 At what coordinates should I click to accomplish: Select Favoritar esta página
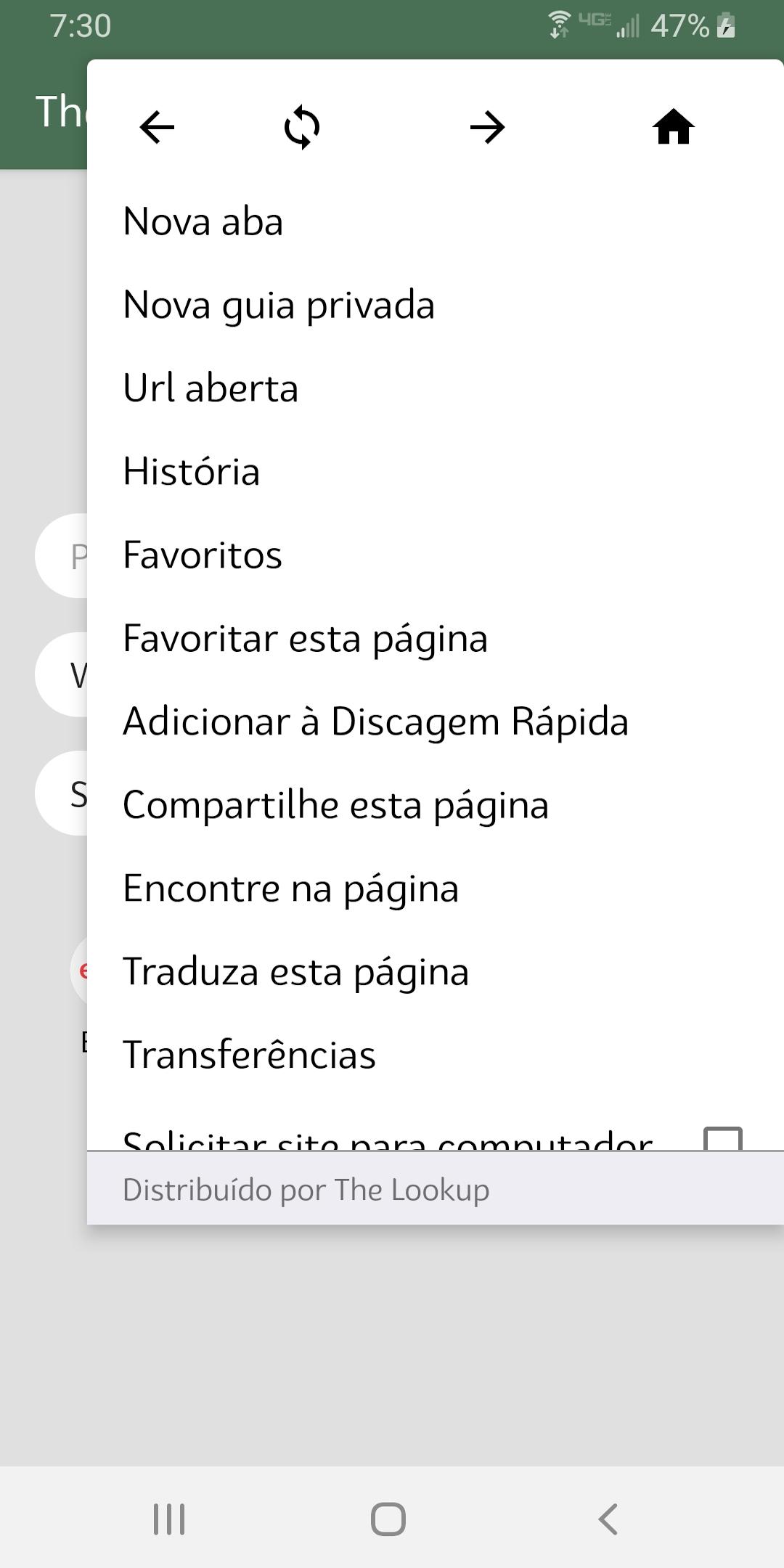305,639
